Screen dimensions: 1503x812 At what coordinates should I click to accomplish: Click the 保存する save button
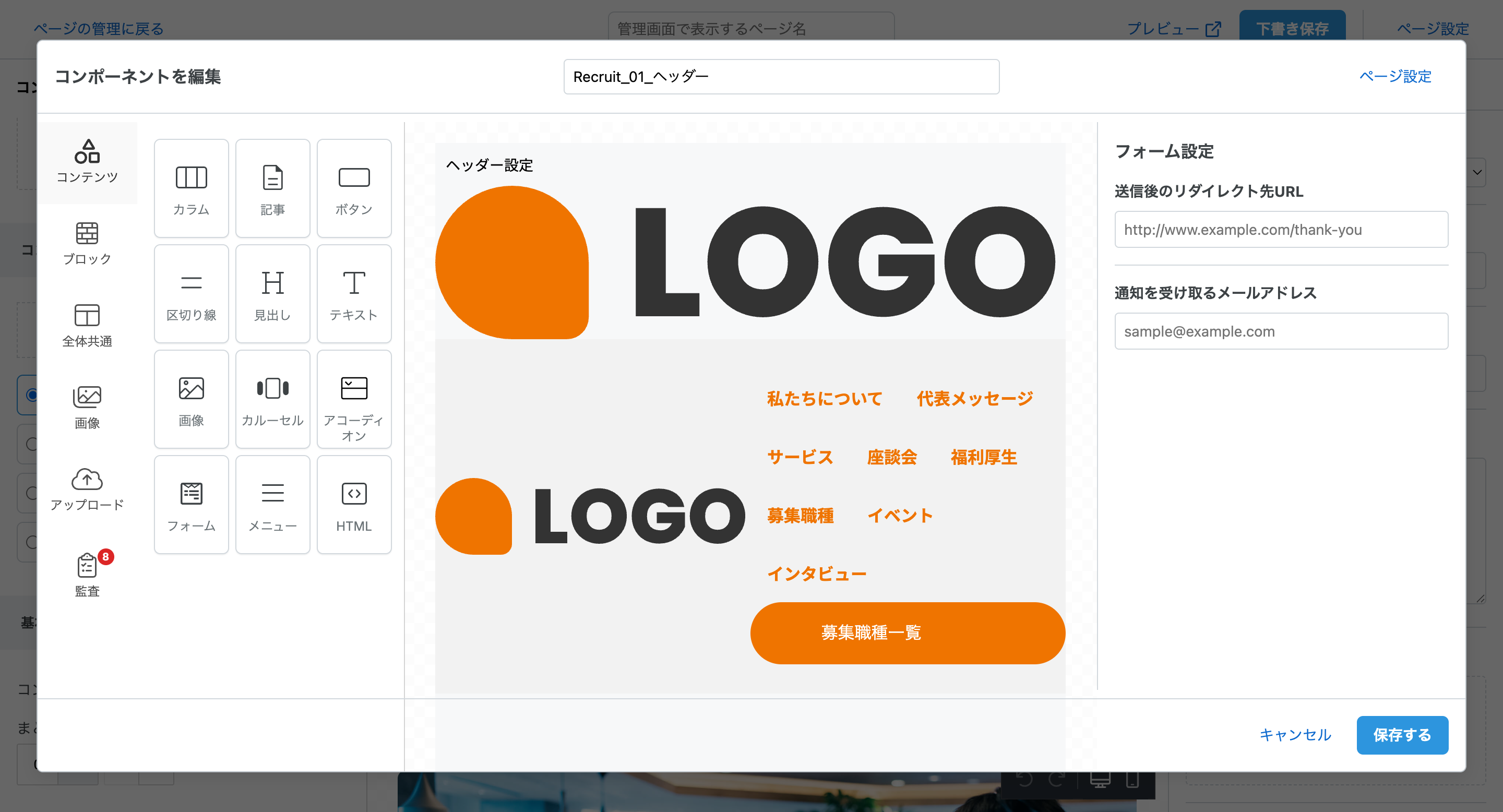(x=1401, y=734)
